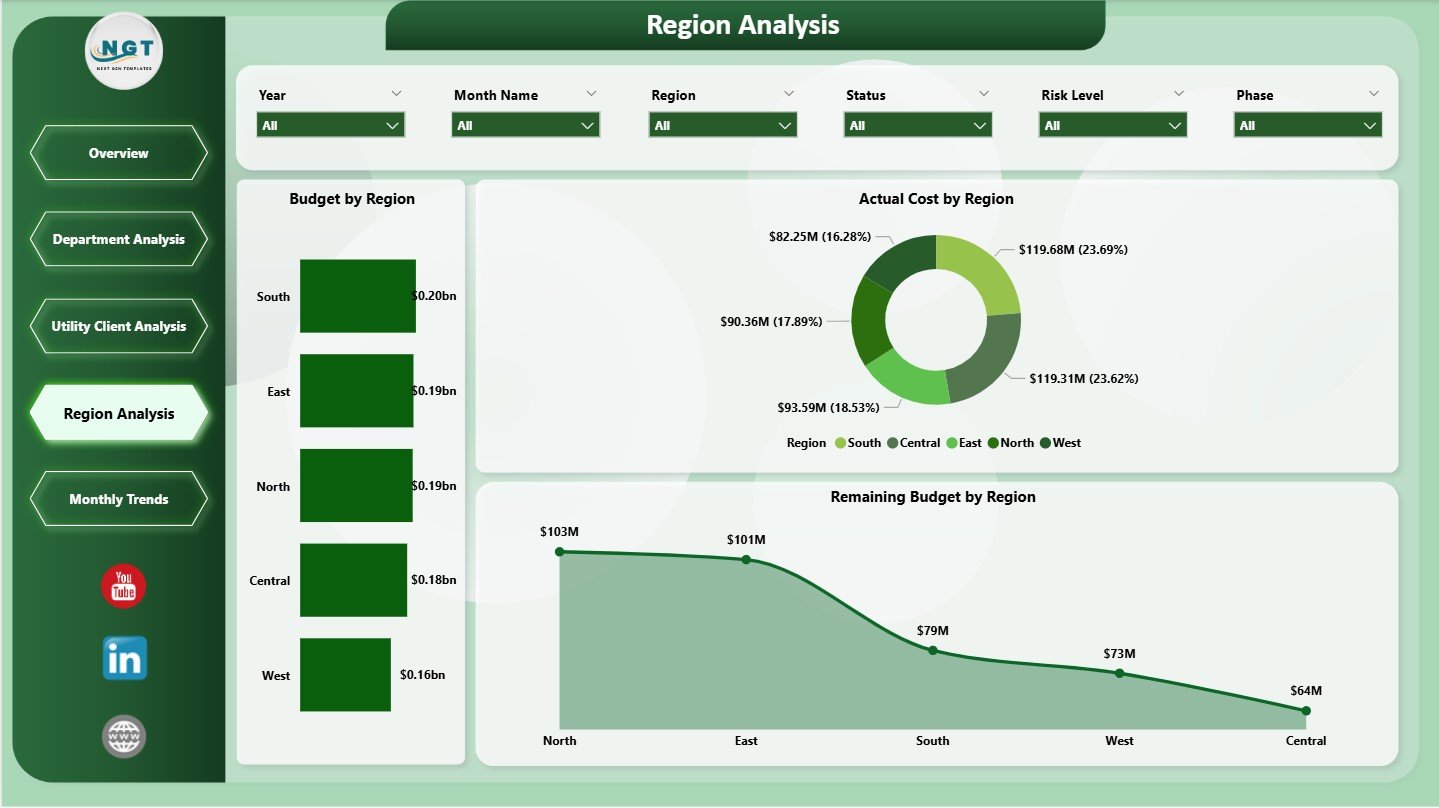This screenshot has height=808, width=1439.
Task: Open the Department Analysis page
Action: point(118,239)
